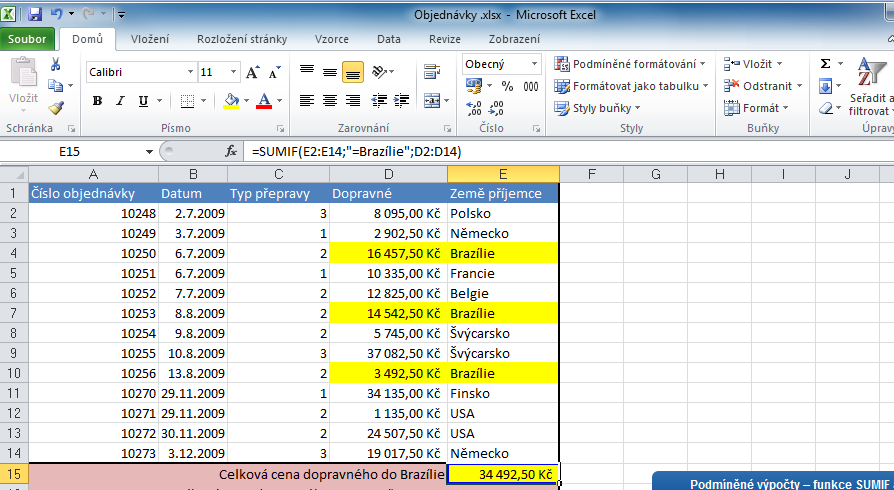
Task: Open the Soubor file tab
Action: 27,39
